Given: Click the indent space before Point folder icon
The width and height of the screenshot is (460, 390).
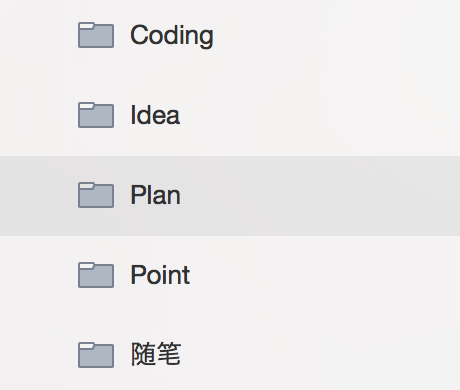Looking at the screenshot, I should [39, 275].
